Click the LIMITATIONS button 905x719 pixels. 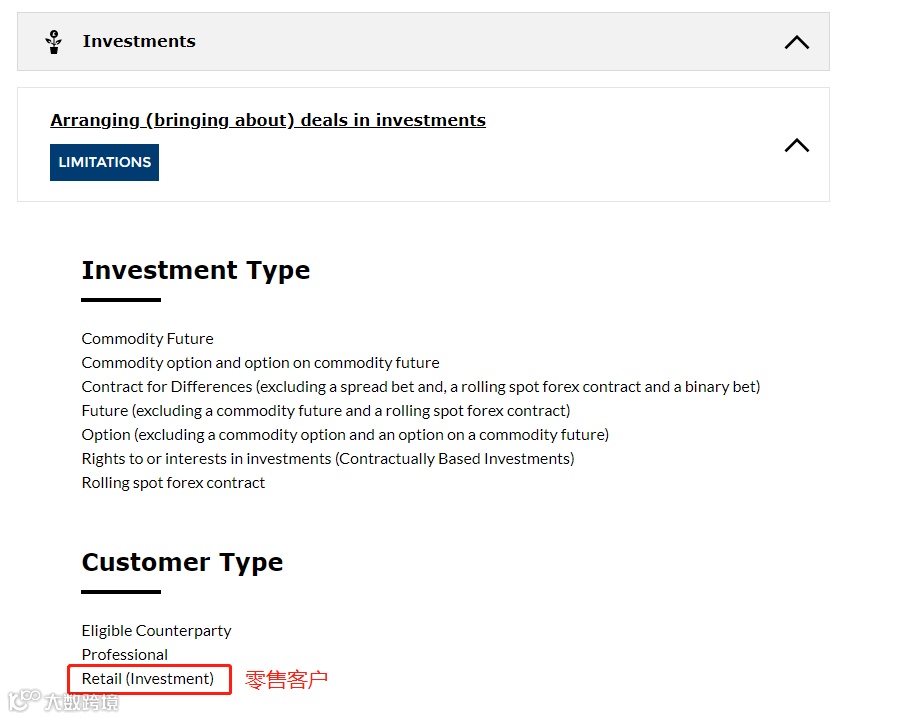pyautogui.click(x=104, y=162)
